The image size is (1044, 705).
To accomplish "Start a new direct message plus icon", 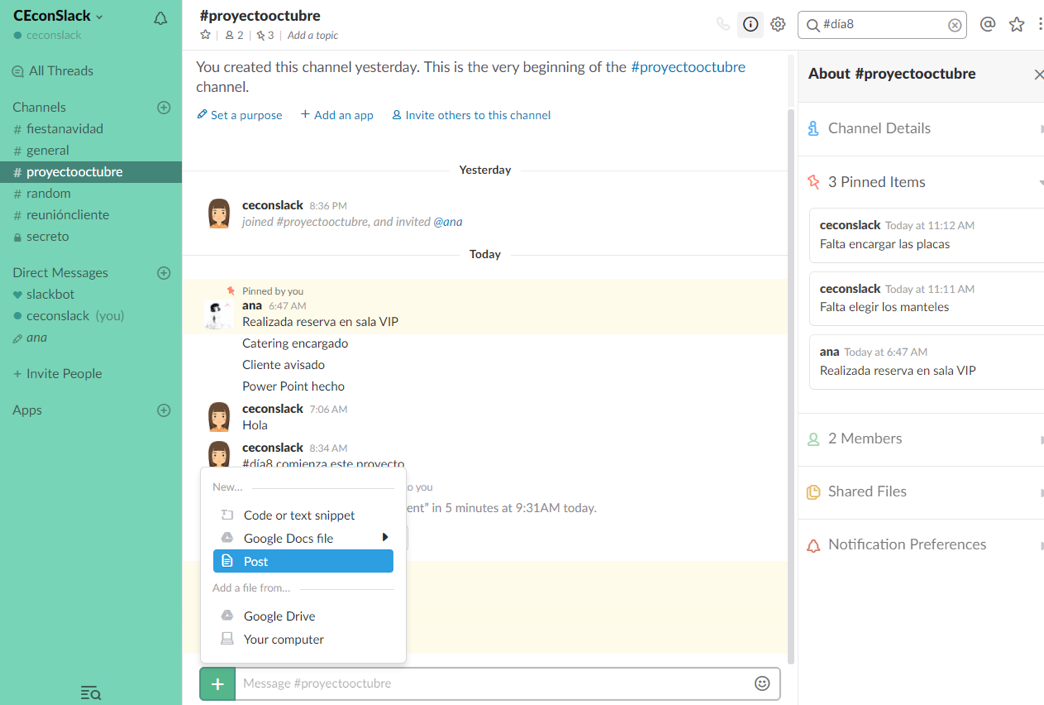I will [164, 273].
